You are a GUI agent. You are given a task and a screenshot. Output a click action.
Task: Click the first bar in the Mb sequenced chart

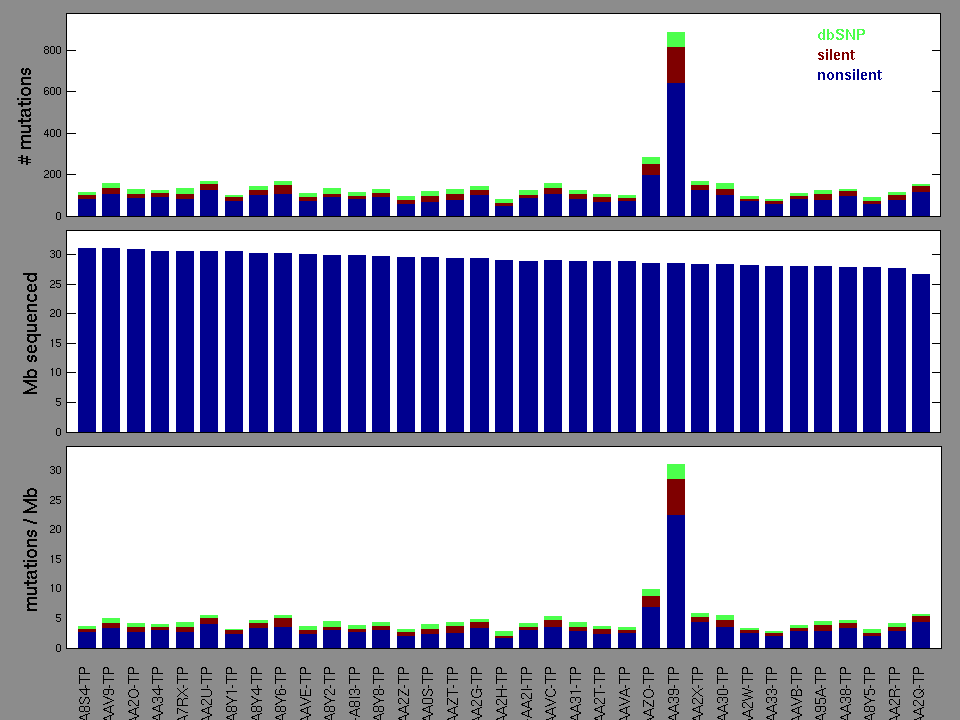click(87, 340)
